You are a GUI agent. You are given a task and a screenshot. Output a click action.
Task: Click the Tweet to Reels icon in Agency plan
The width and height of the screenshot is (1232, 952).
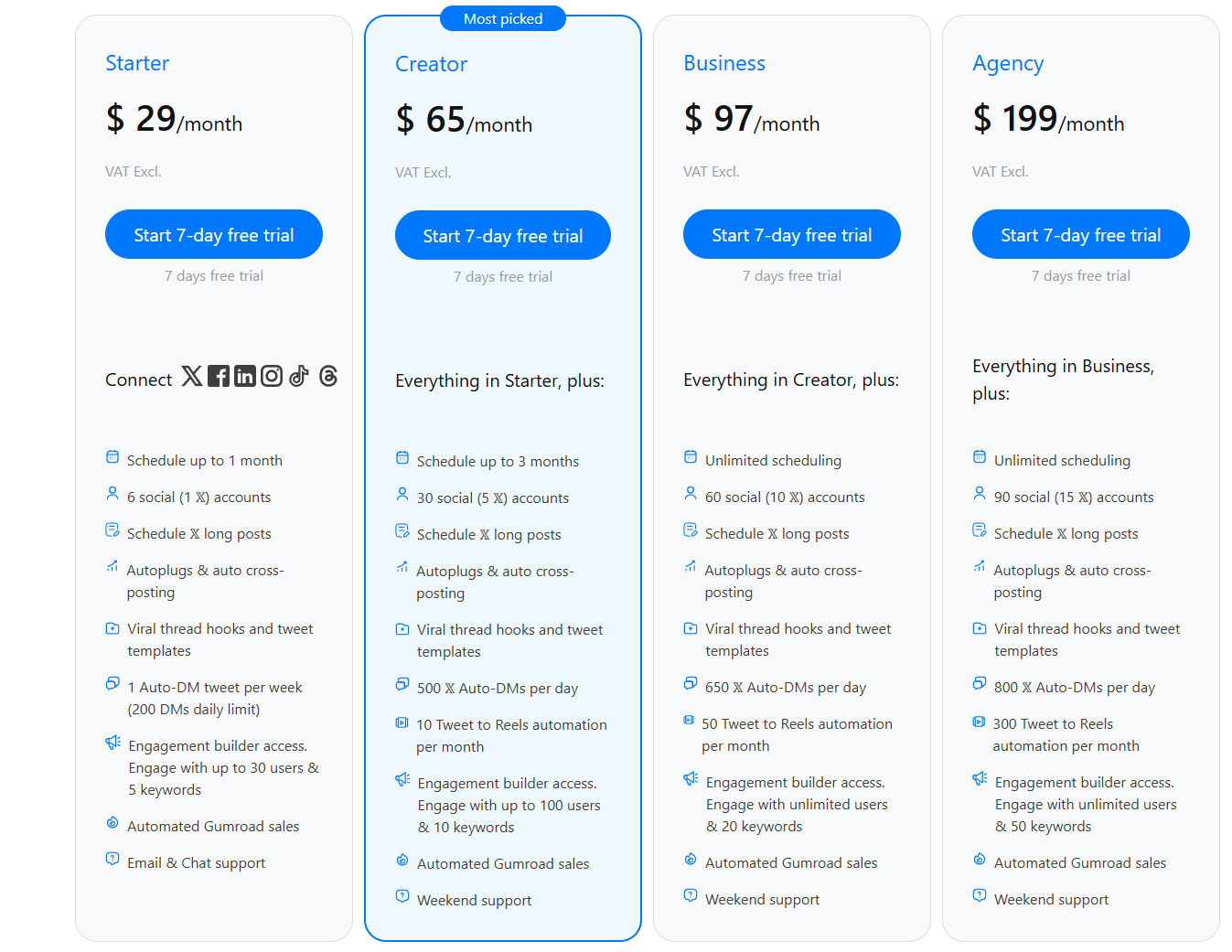980,720
